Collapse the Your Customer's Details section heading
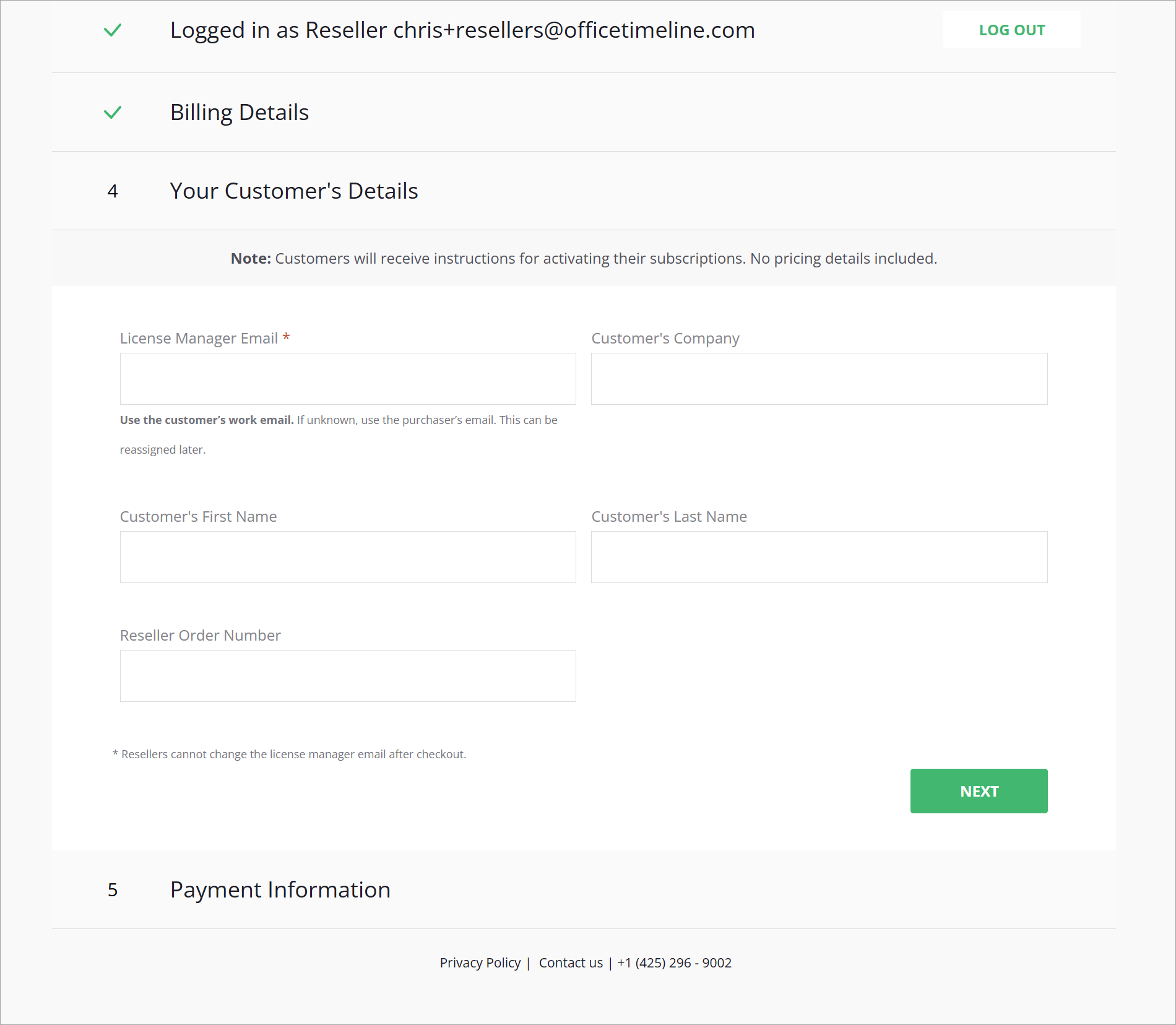The height and width of the screenshot is (1025, 1176). coord(294,191)
